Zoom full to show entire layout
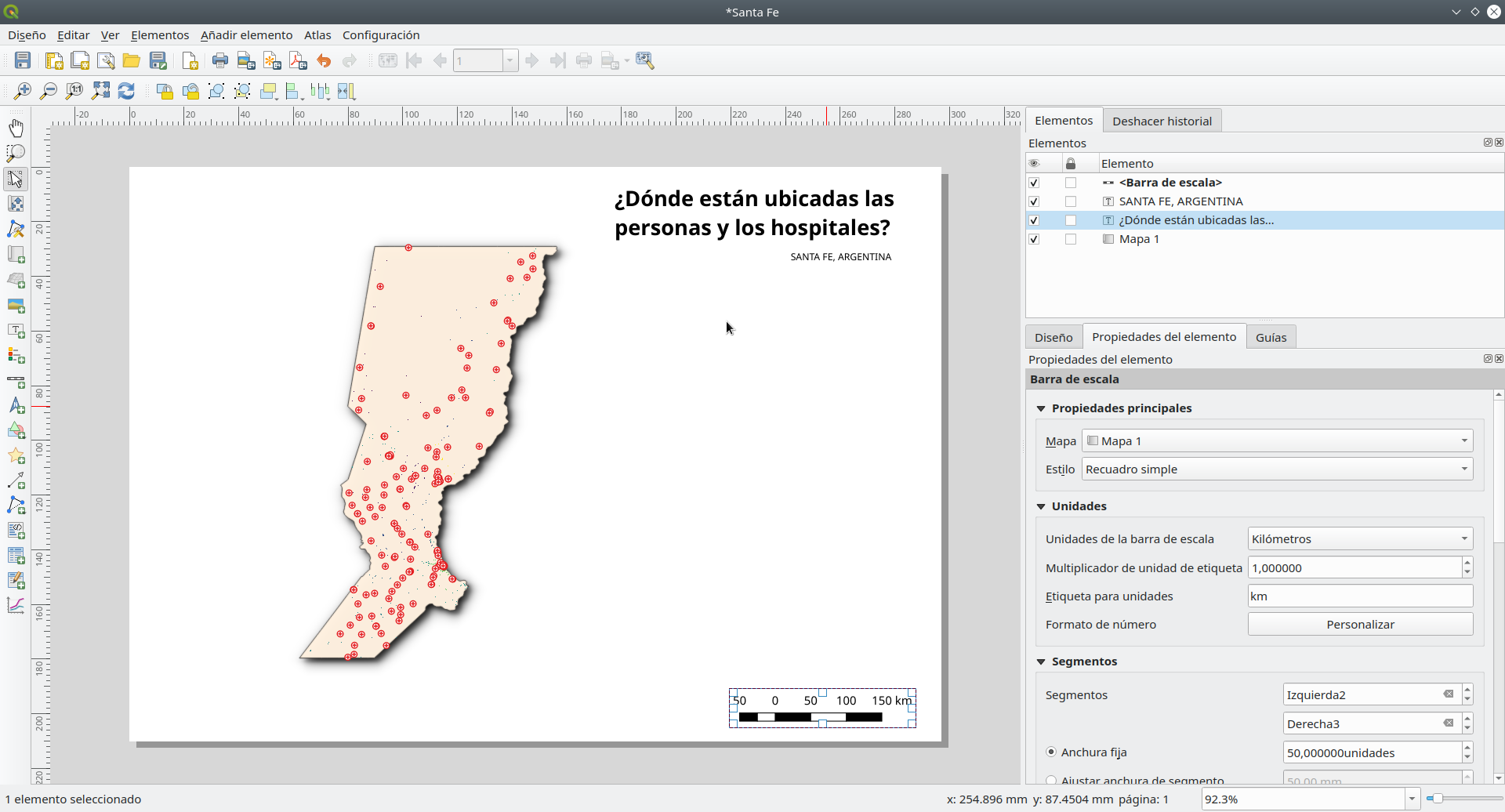The height and width of the screenshot is (812, 1505). [100, 91]
